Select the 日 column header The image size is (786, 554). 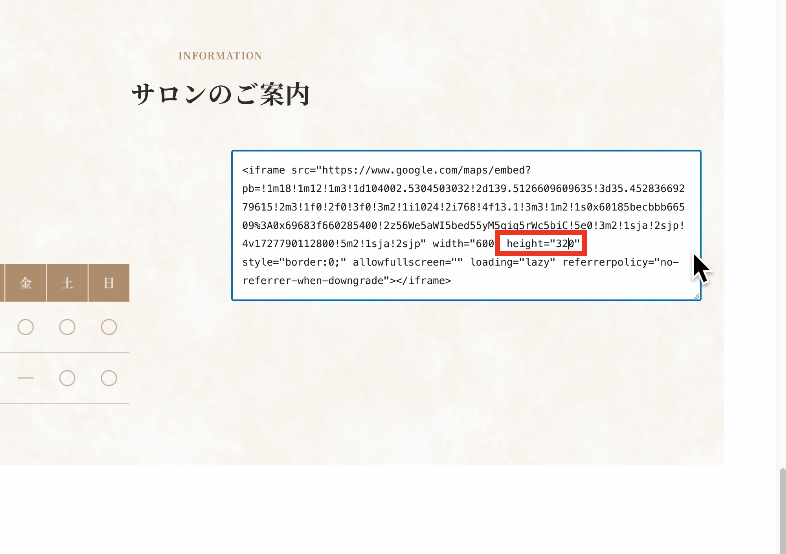109,284
